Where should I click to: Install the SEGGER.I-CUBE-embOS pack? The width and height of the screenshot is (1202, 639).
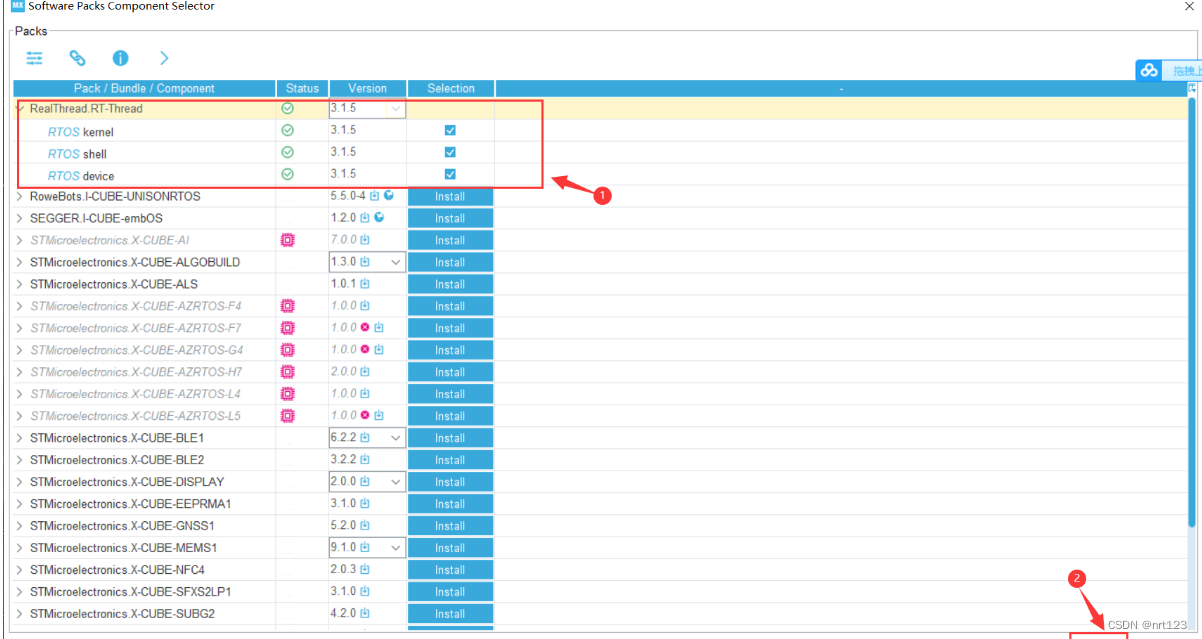point(450,218)
